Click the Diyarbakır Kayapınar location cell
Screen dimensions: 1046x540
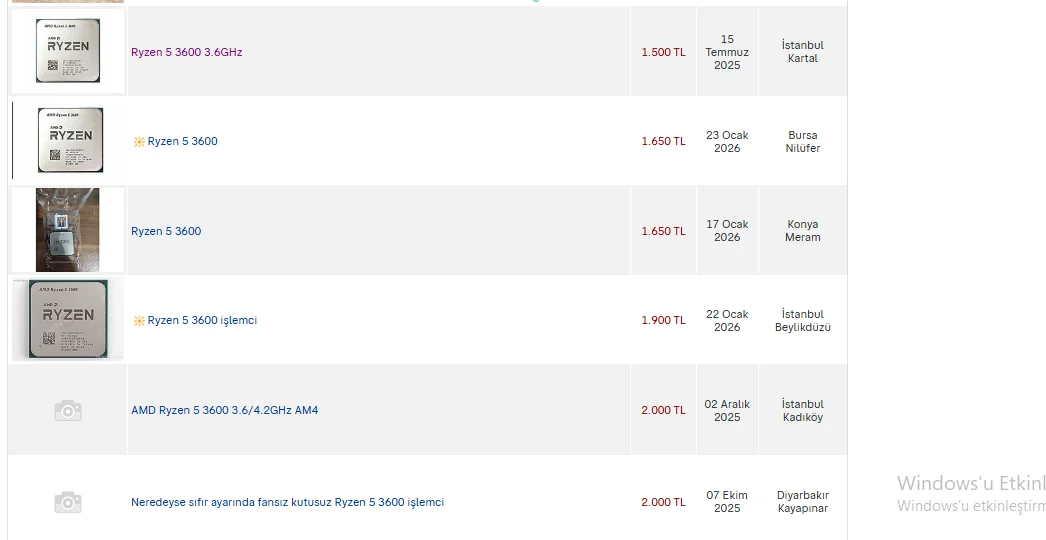[x=802, y=502]
